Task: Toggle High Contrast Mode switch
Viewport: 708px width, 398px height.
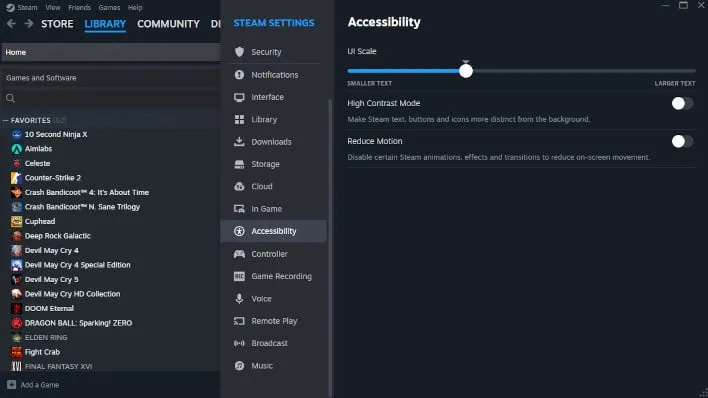Action: point(682,103)
